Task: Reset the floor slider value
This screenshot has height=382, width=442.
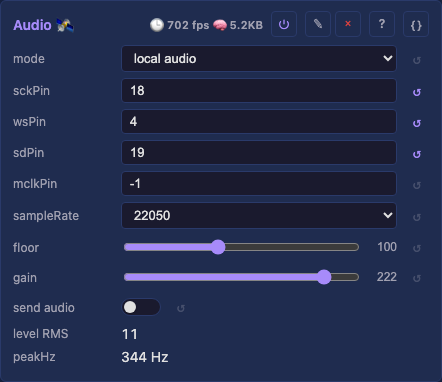Action: (417, 248)
